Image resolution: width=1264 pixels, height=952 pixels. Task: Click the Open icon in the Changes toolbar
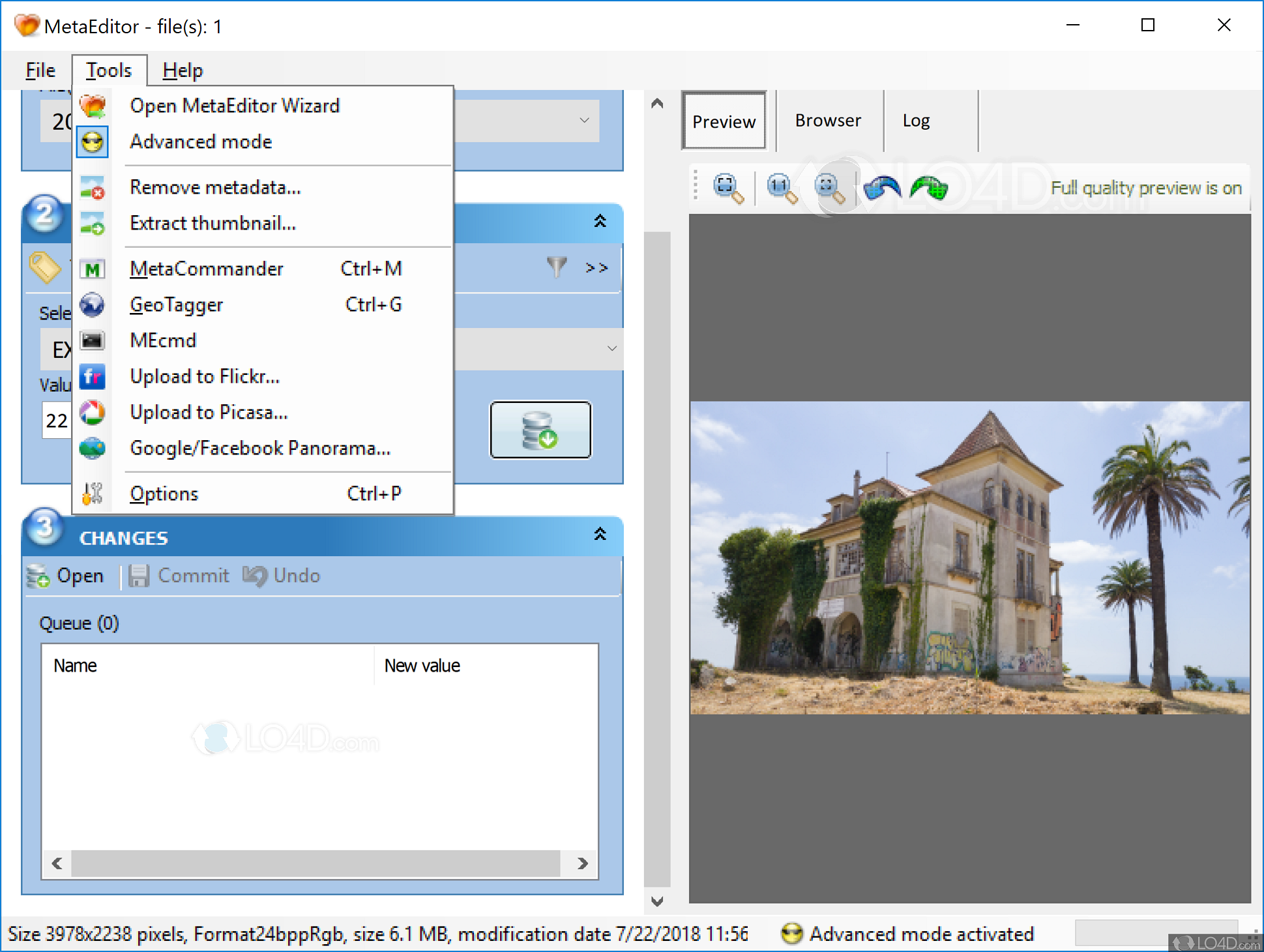pyautogui.click(x=38, y=576)
